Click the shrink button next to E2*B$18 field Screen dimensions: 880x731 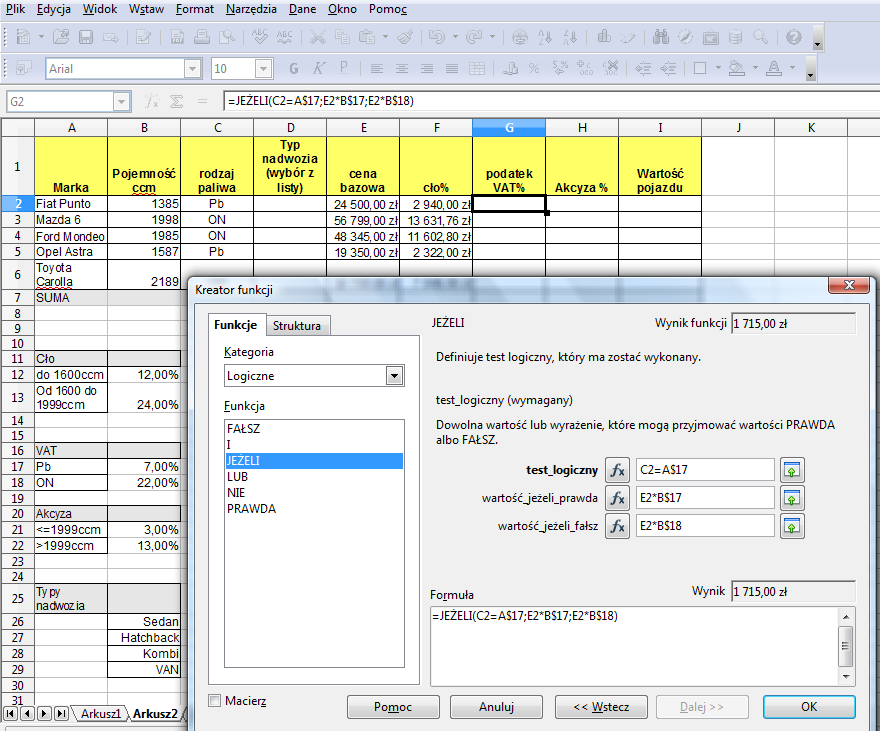coord(792,526)
